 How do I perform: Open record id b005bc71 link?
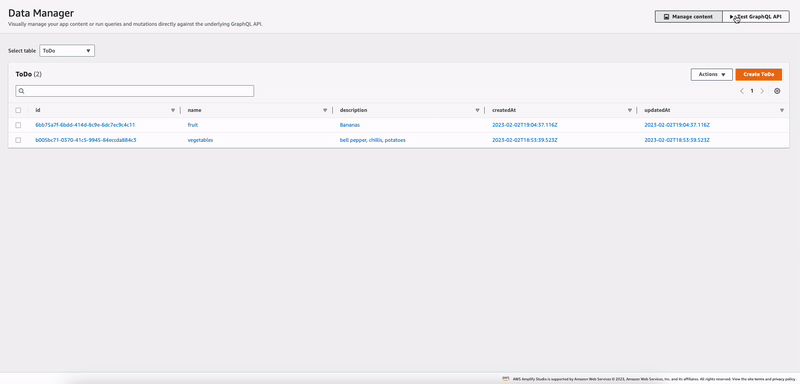(86, 140)
